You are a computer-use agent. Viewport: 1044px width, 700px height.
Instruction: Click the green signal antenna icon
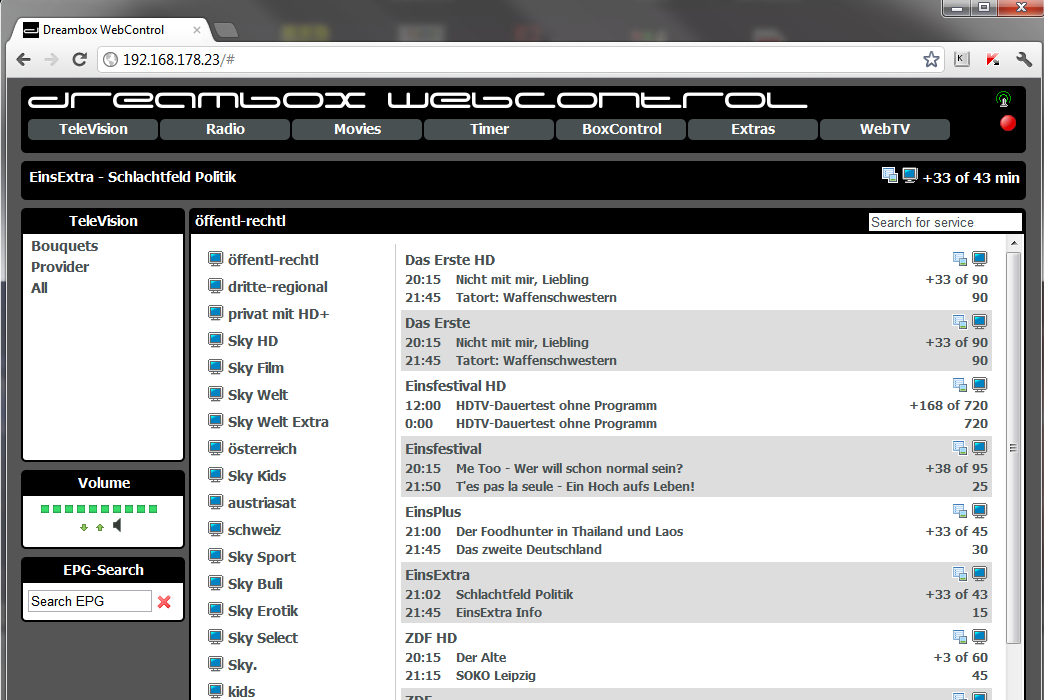point(1003,99)
